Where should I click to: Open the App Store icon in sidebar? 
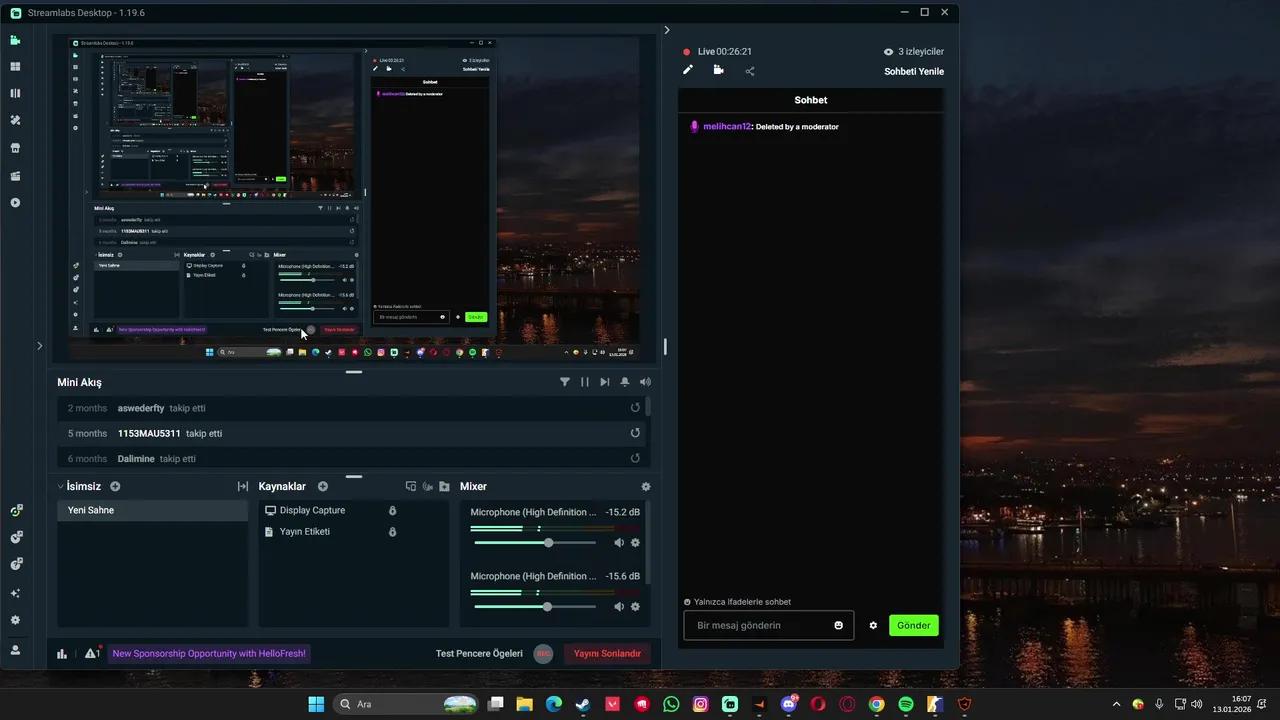tap(15, 148)
